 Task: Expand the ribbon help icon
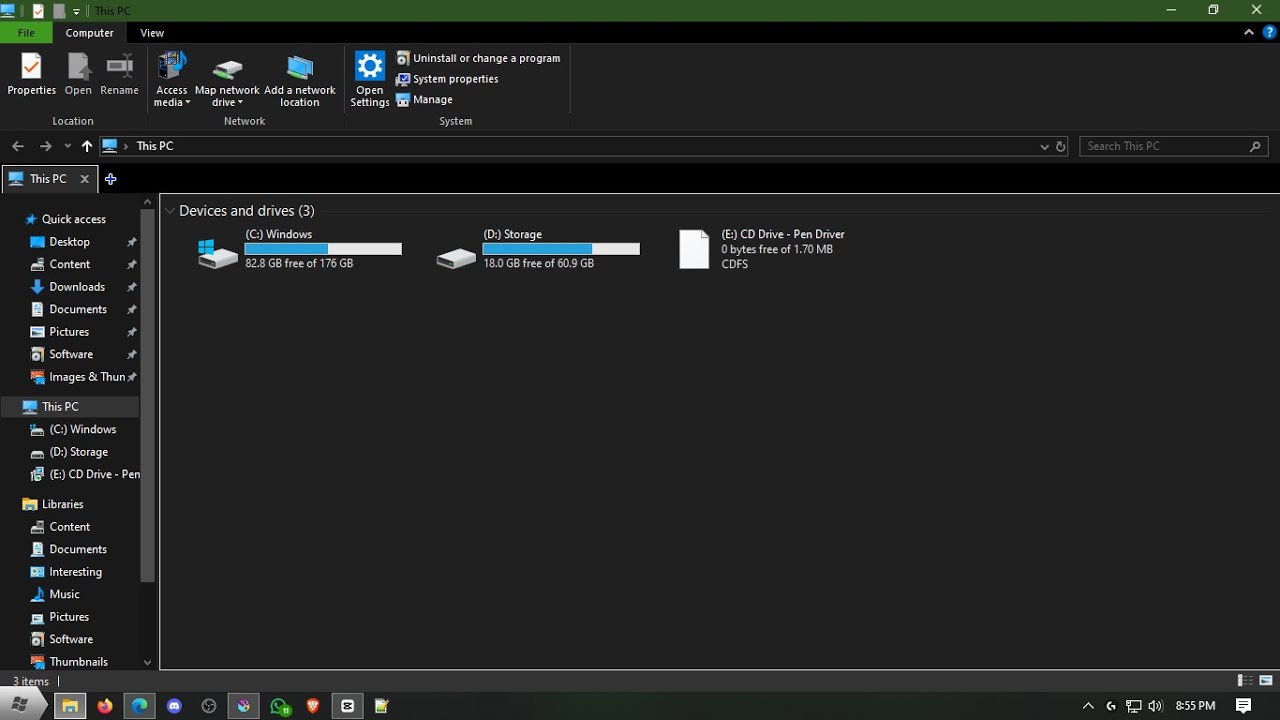pyautogui.click(x=1270, y=33)
